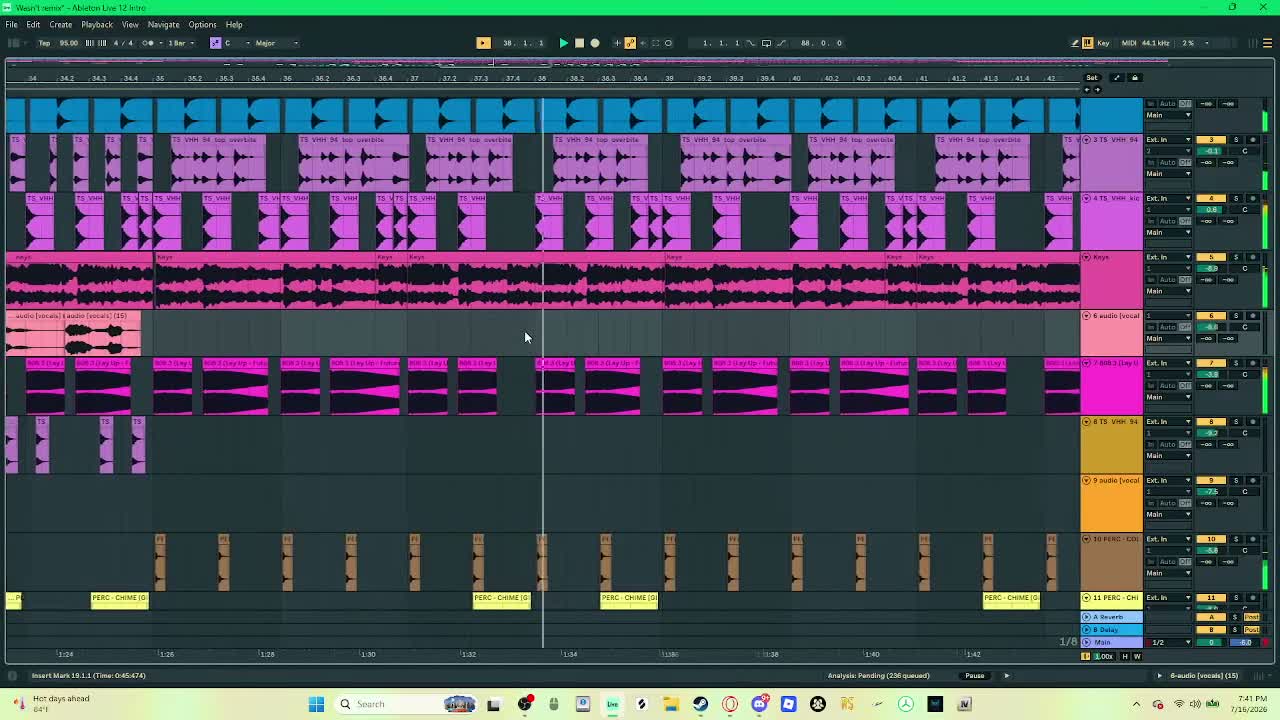Toggle track 4 activator button
1280x720 pixels.
click(1211, 199)
